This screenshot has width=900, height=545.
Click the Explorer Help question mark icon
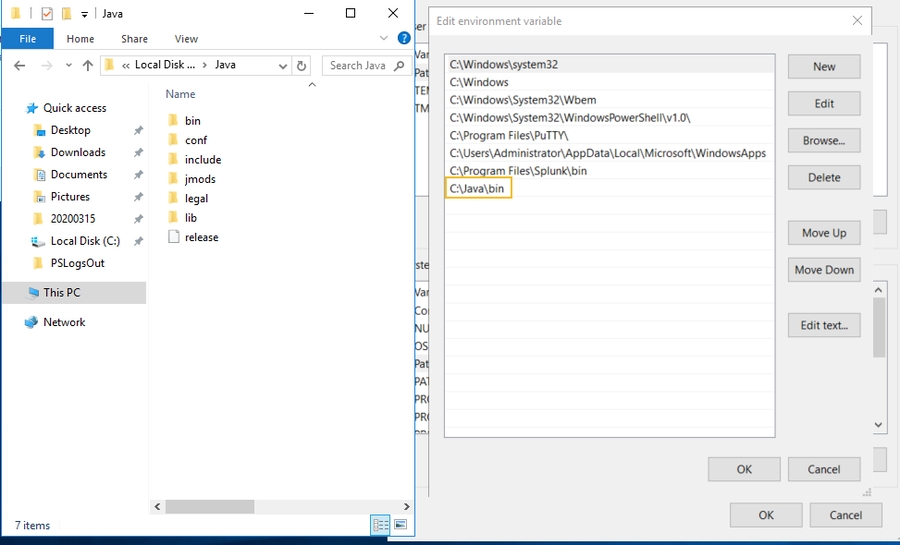click(404, 39)
